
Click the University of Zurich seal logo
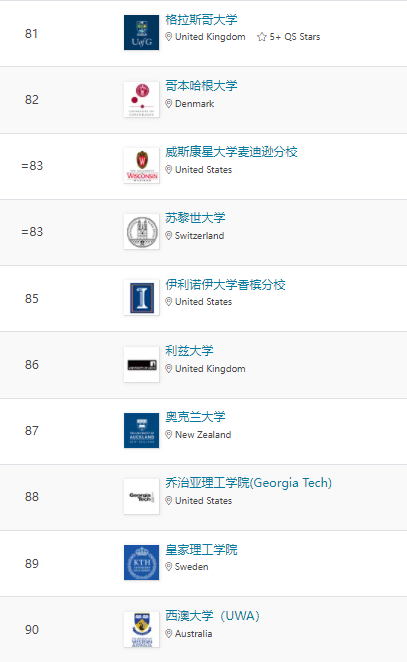click(x=141, y=231)
